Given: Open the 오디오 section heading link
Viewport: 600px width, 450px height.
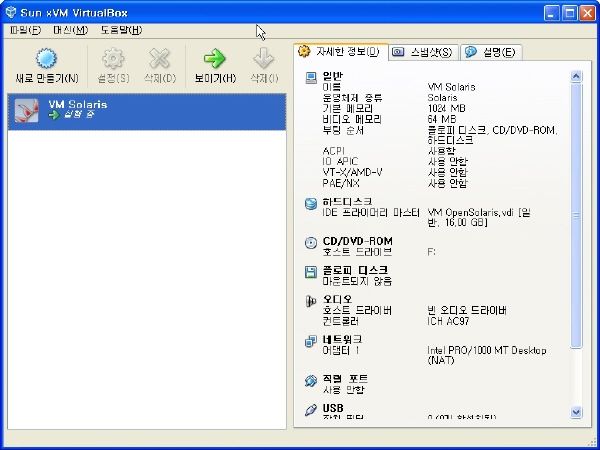Looking at the screenshot, I should pyautogui.click(x=337, y=299).
